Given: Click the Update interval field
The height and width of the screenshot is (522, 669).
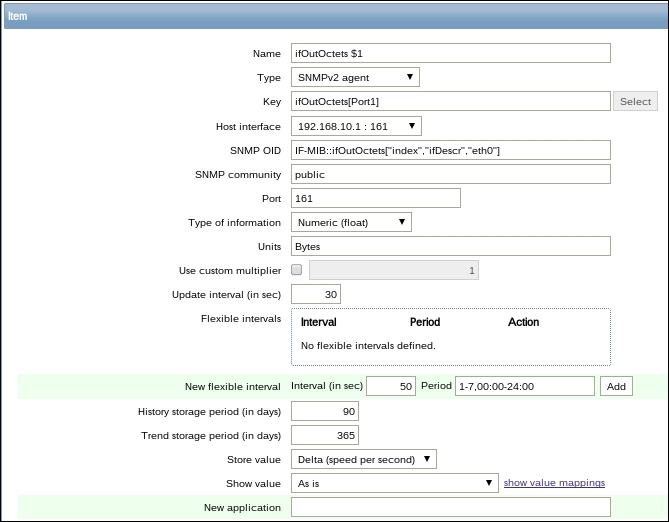Looking at the screenshot, I should pos(316,294).
